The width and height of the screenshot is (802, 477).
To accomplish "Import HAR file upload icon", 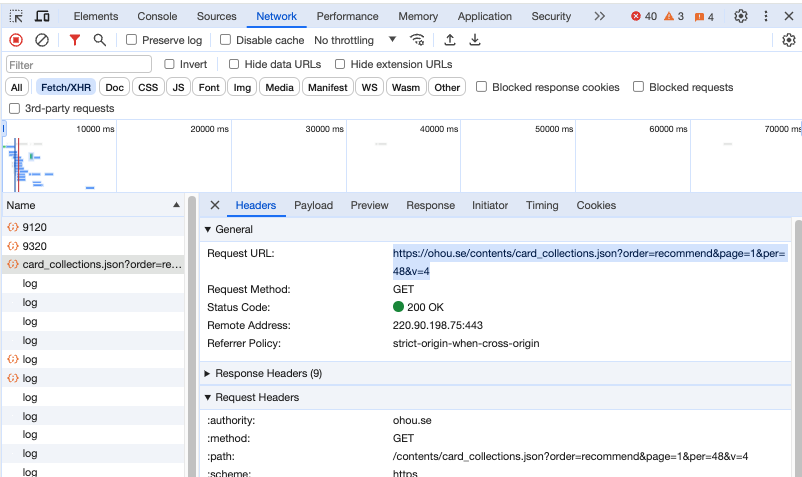I will (x=450, y=40).
